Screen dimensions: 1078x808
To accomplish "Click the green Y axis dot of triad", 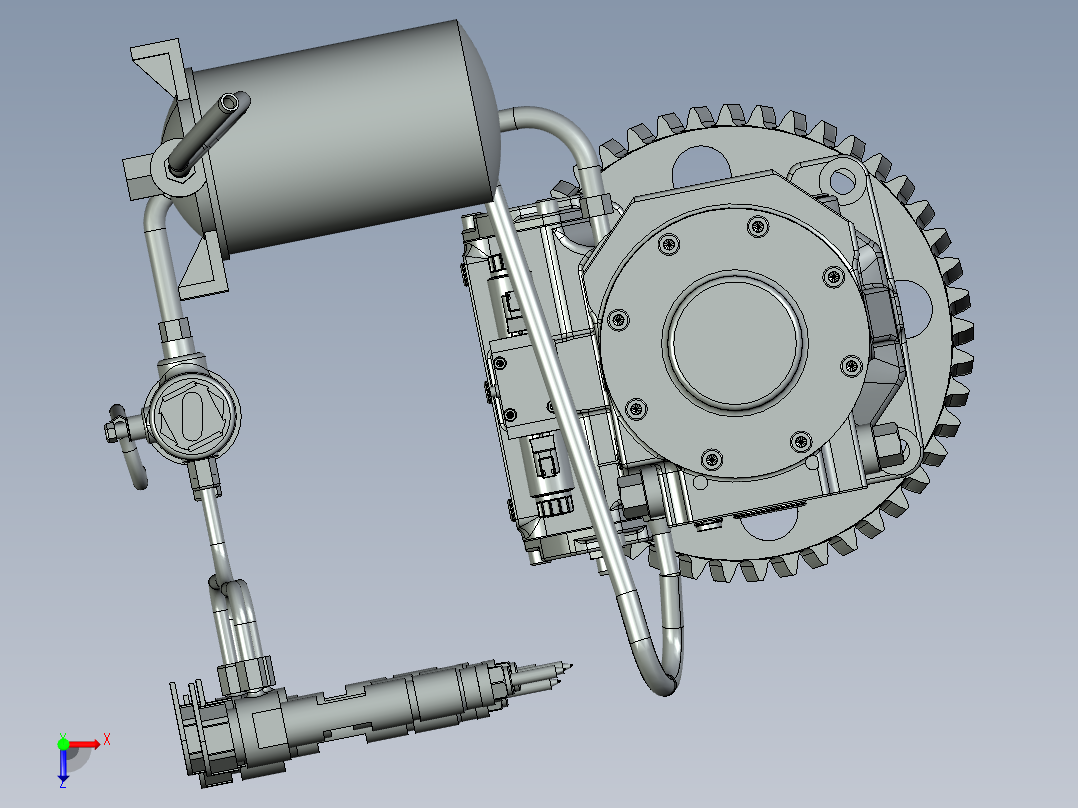I will pos(63,744).
